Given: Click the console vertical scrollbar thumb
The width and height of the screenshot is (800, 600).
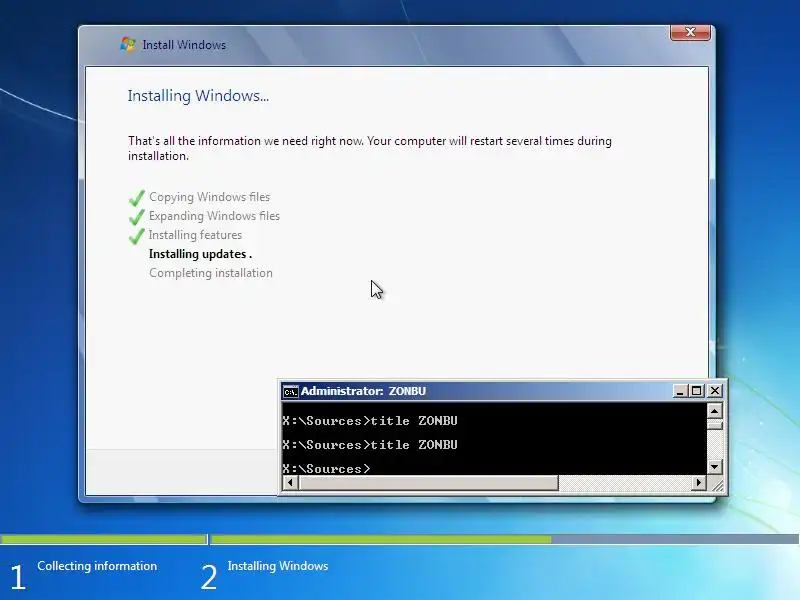Looking at the screenshot, I should [x=714, y=424].
